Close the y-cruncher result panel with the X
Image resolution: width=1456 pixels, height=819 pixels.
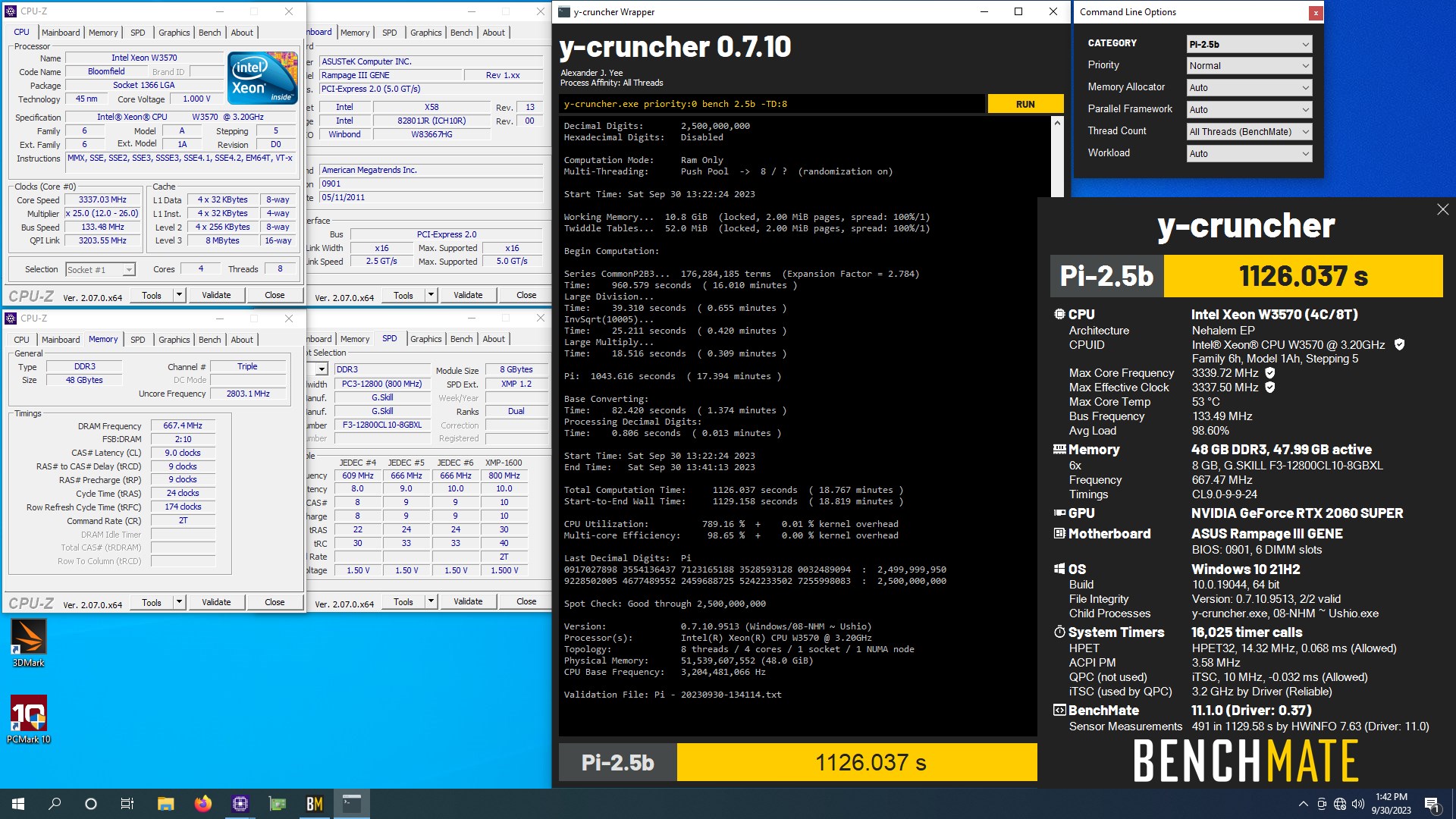[x=1442, y=209]
